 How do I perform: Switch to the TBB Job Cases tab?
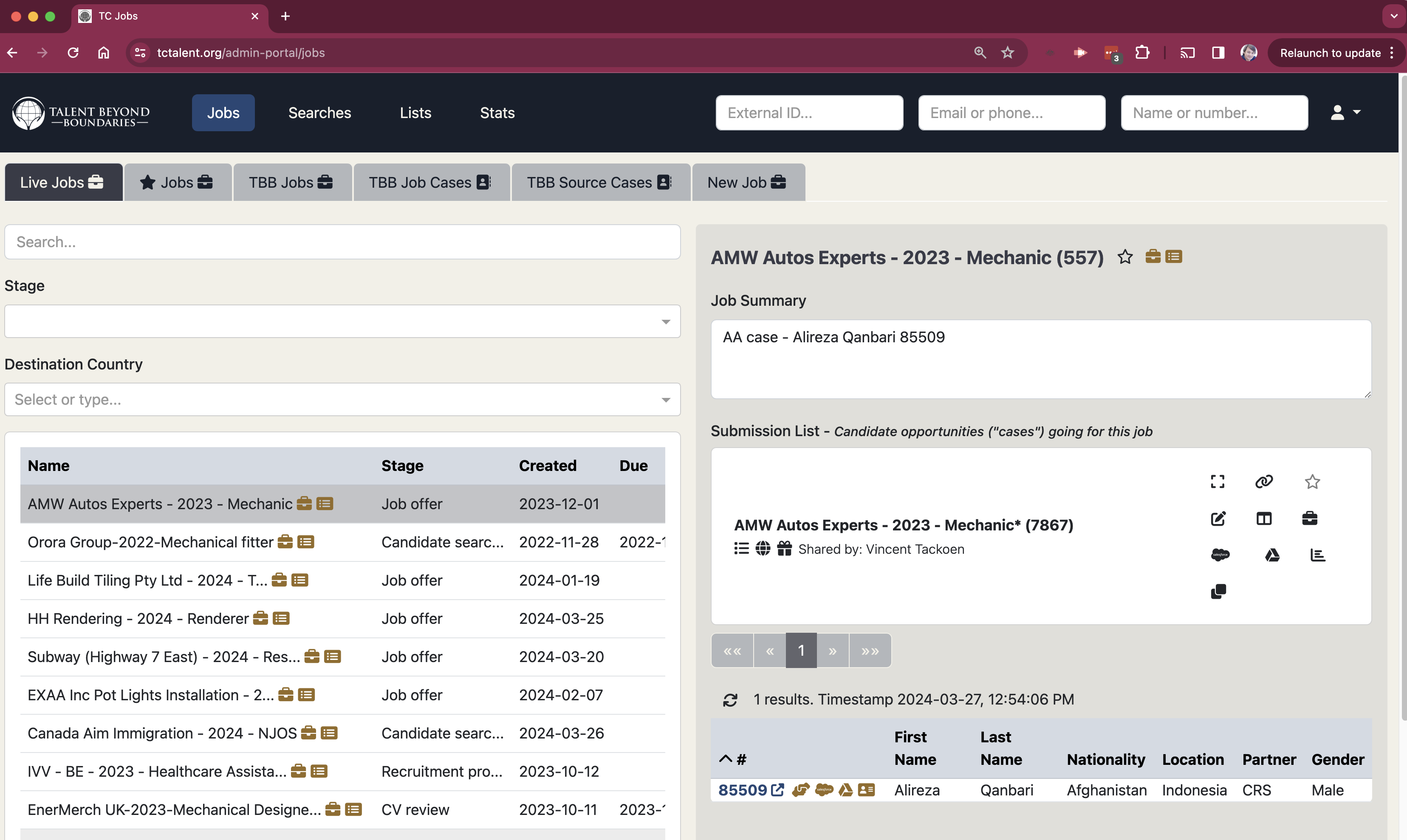pos(430,182)
